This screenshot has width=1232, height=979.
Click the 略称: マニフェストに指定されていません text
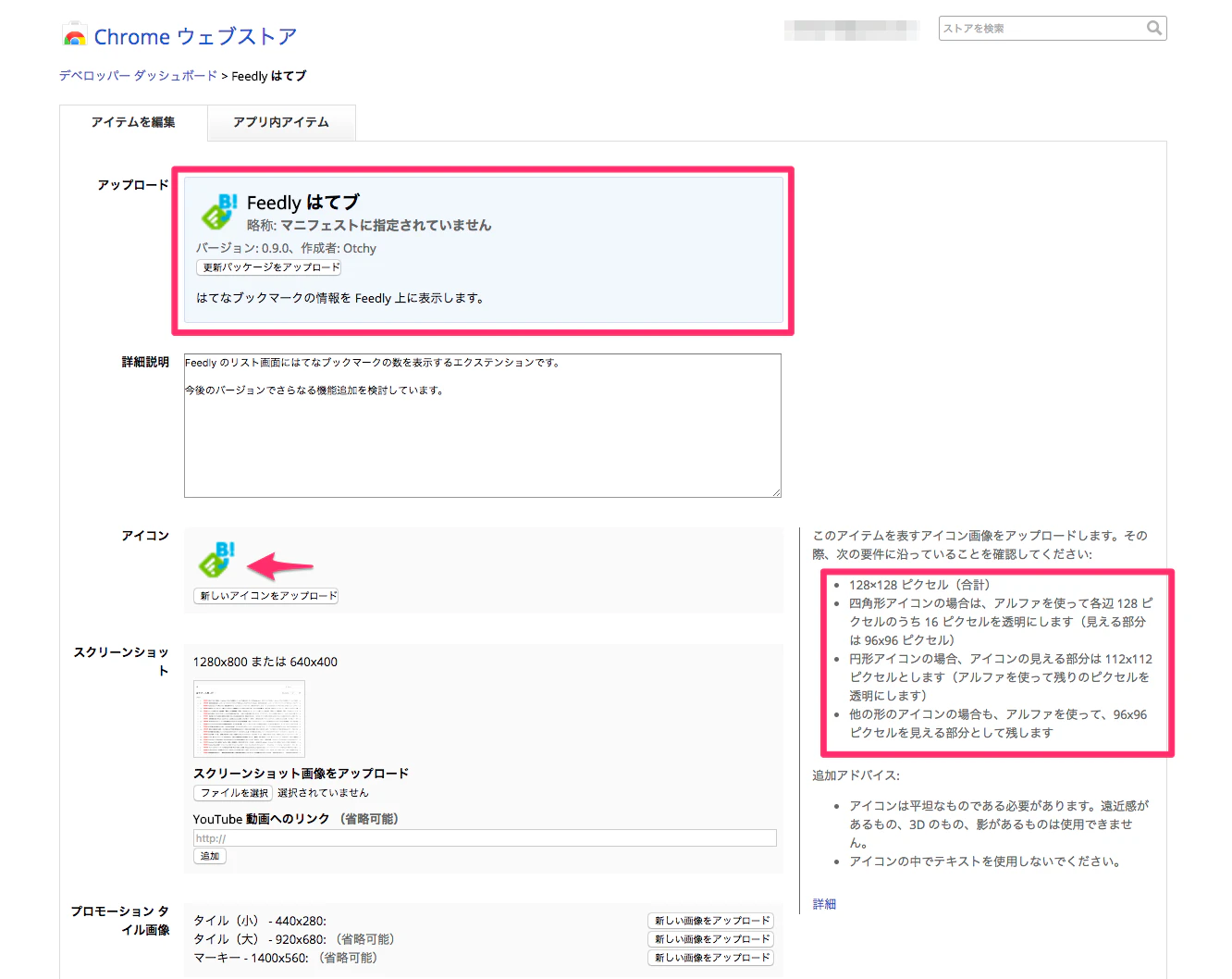[x=369, y=225]
